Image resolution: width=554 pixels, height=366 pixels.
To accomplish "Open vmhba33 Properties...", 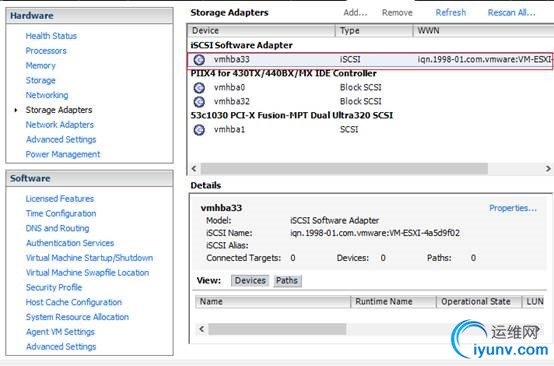I will (513, 208).
